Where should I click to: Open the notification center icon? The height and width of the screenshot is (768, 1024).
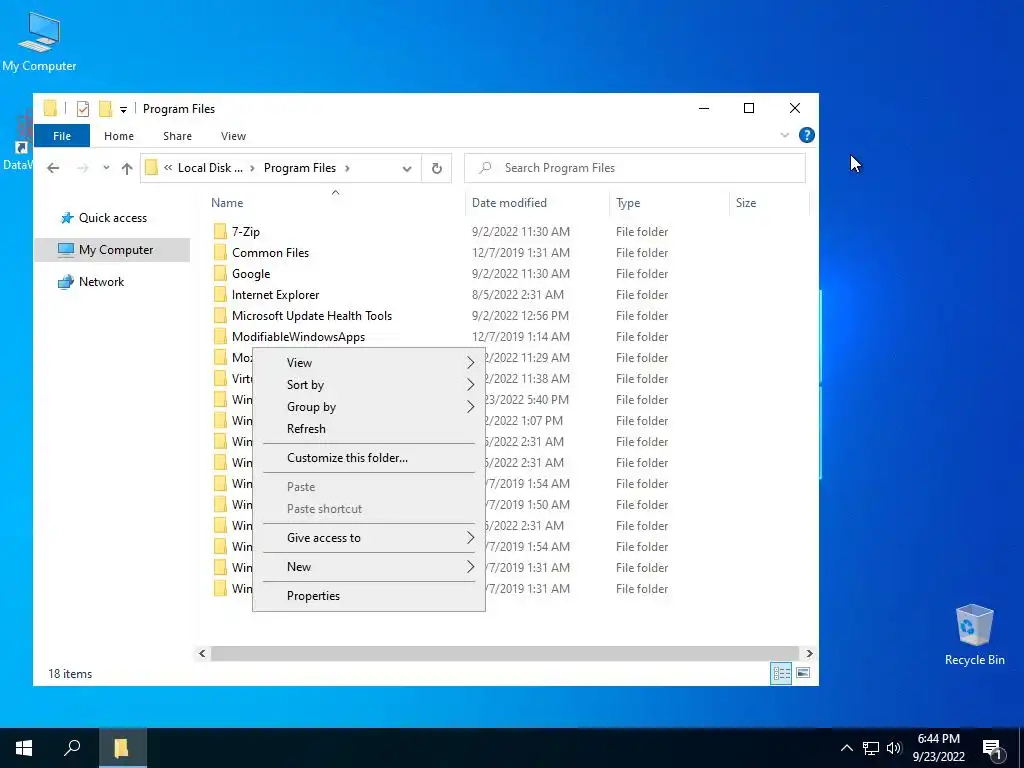993,749
